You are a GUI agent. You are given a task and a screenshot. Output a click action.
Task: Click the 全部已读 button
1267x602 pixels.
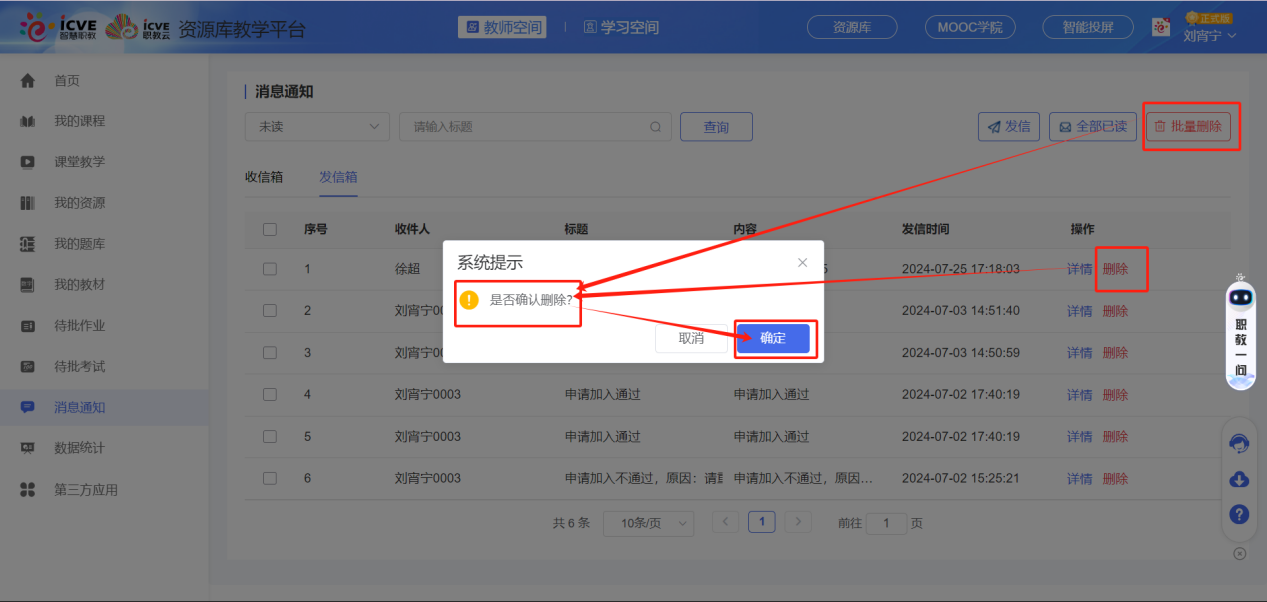tap(1093, 127)
